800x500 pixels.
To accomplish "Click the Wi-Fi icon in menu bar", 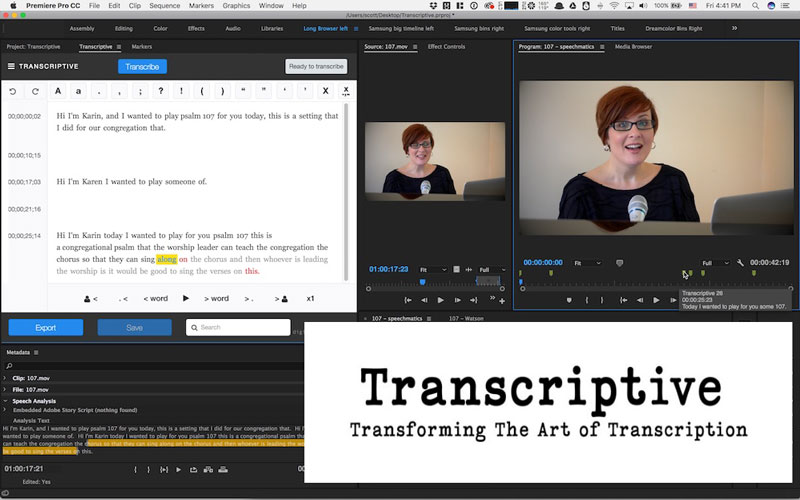I will (614, 6).
